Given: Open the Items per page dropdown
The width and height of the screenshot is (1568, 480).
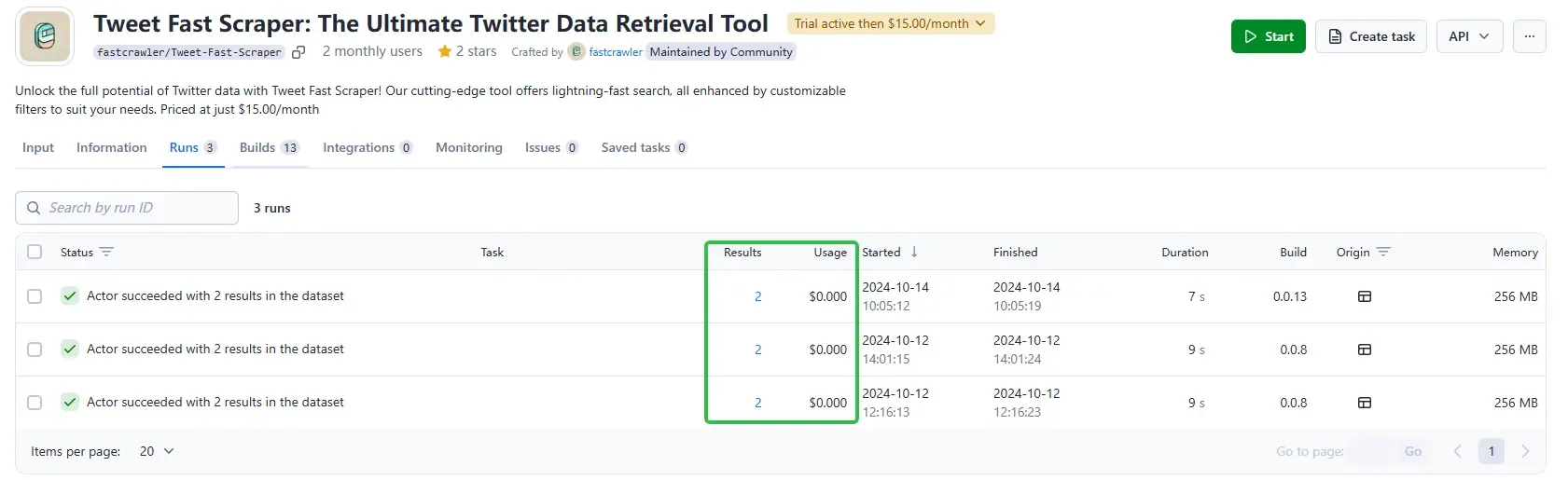Looking at the screenshot, I should [x=157, y=451].
